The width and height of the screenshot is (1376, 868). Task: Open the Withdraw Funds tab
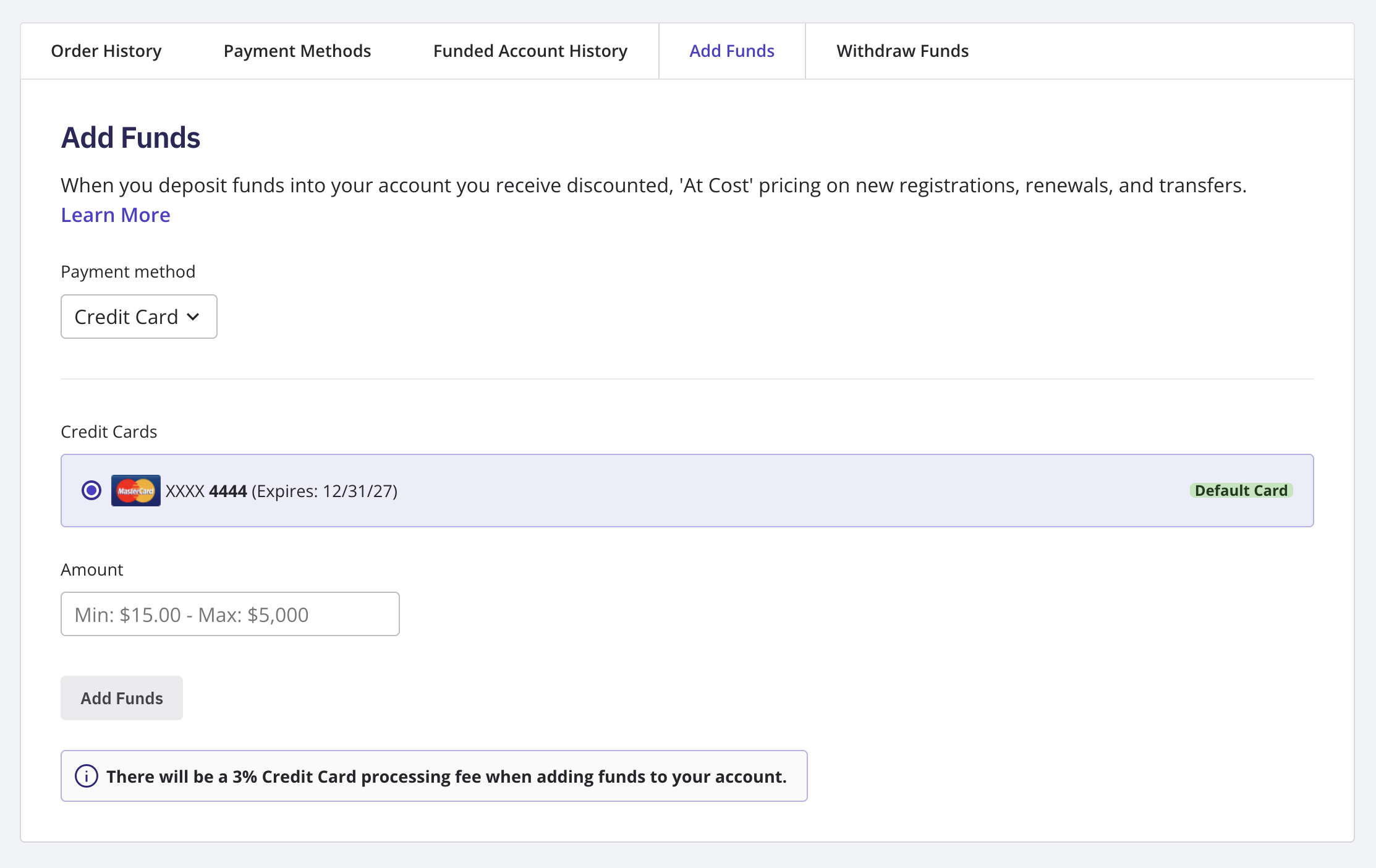[902, 51]
